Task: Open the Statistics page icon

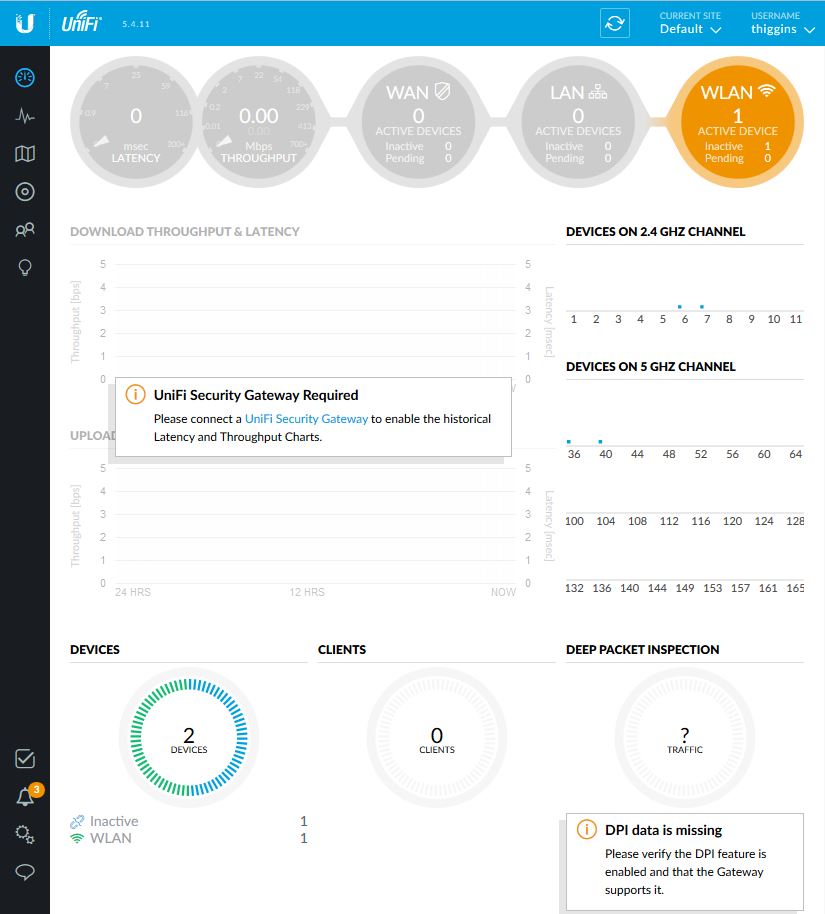Action: (24, 115)
